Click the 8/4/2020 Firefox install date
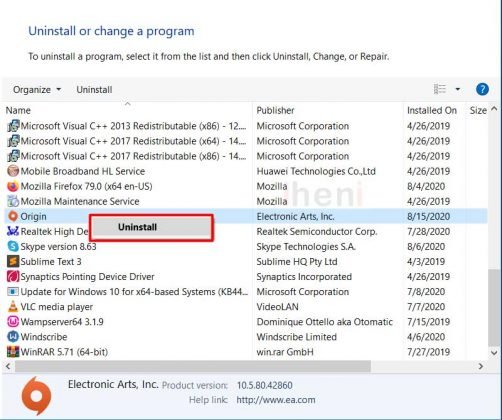 pos(426,186)
